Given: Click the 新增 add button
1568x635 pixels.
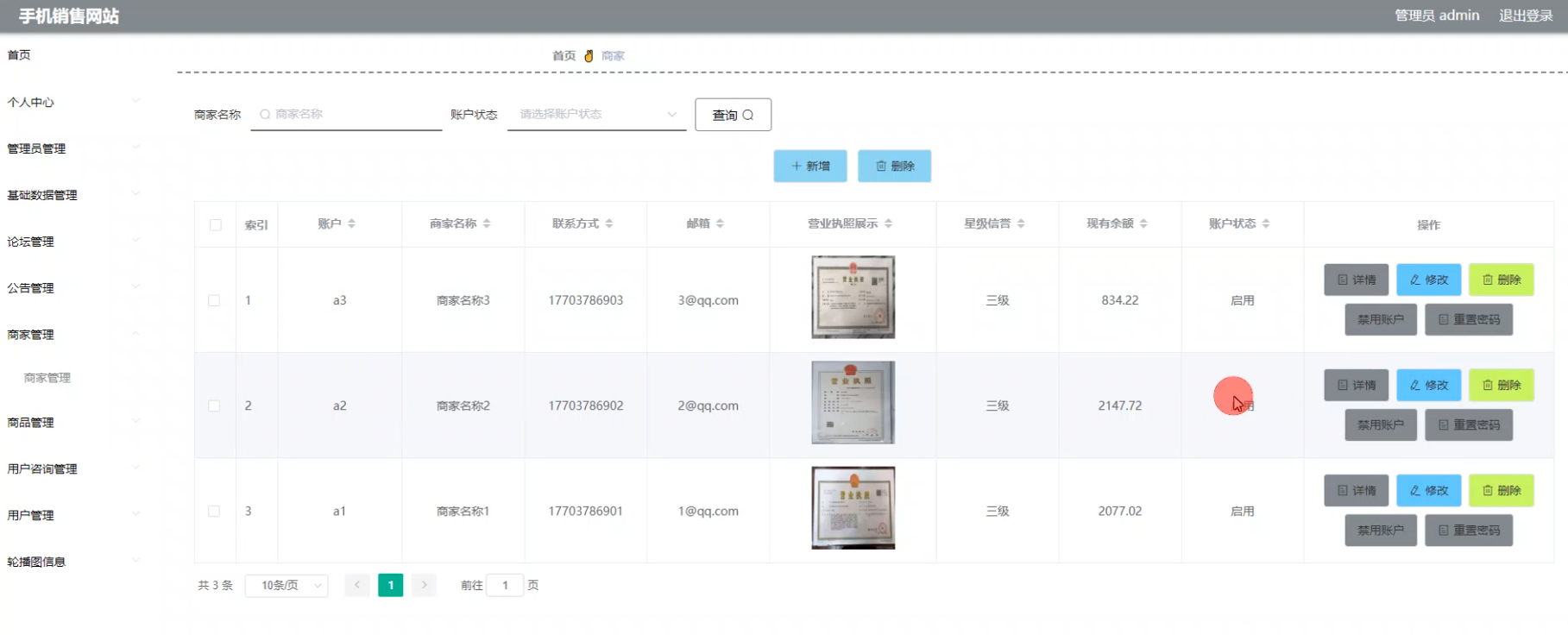Looking at the screenshot, I should coord(810,166).
